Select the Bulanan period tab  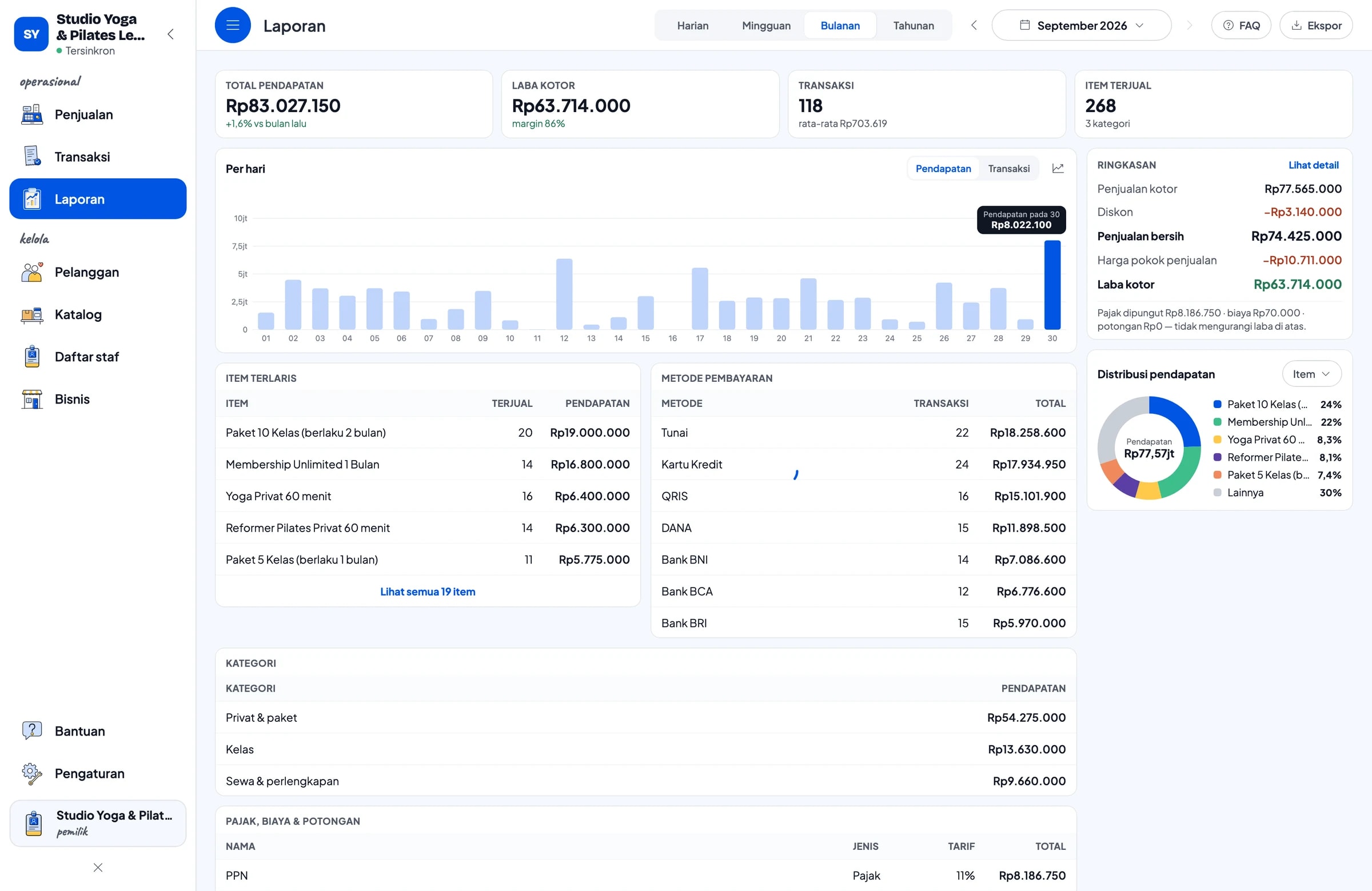(x=840, y=25)
